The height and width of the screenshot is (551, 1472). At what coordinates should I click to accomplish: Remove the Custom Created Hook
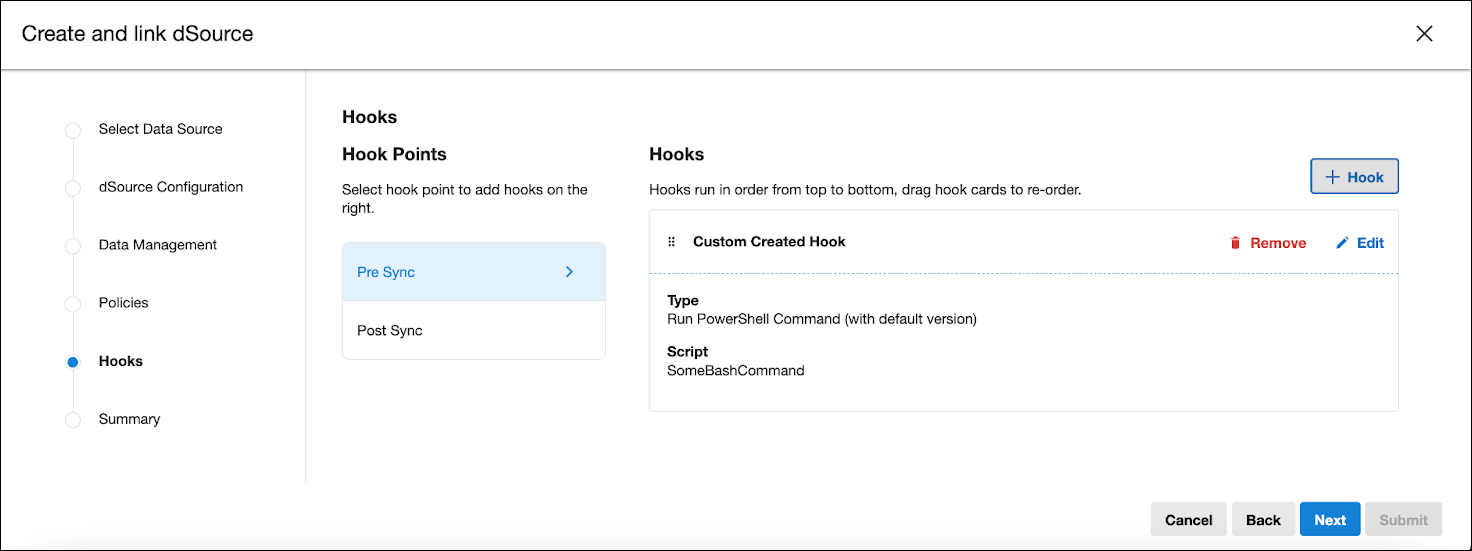point(1267,243)
